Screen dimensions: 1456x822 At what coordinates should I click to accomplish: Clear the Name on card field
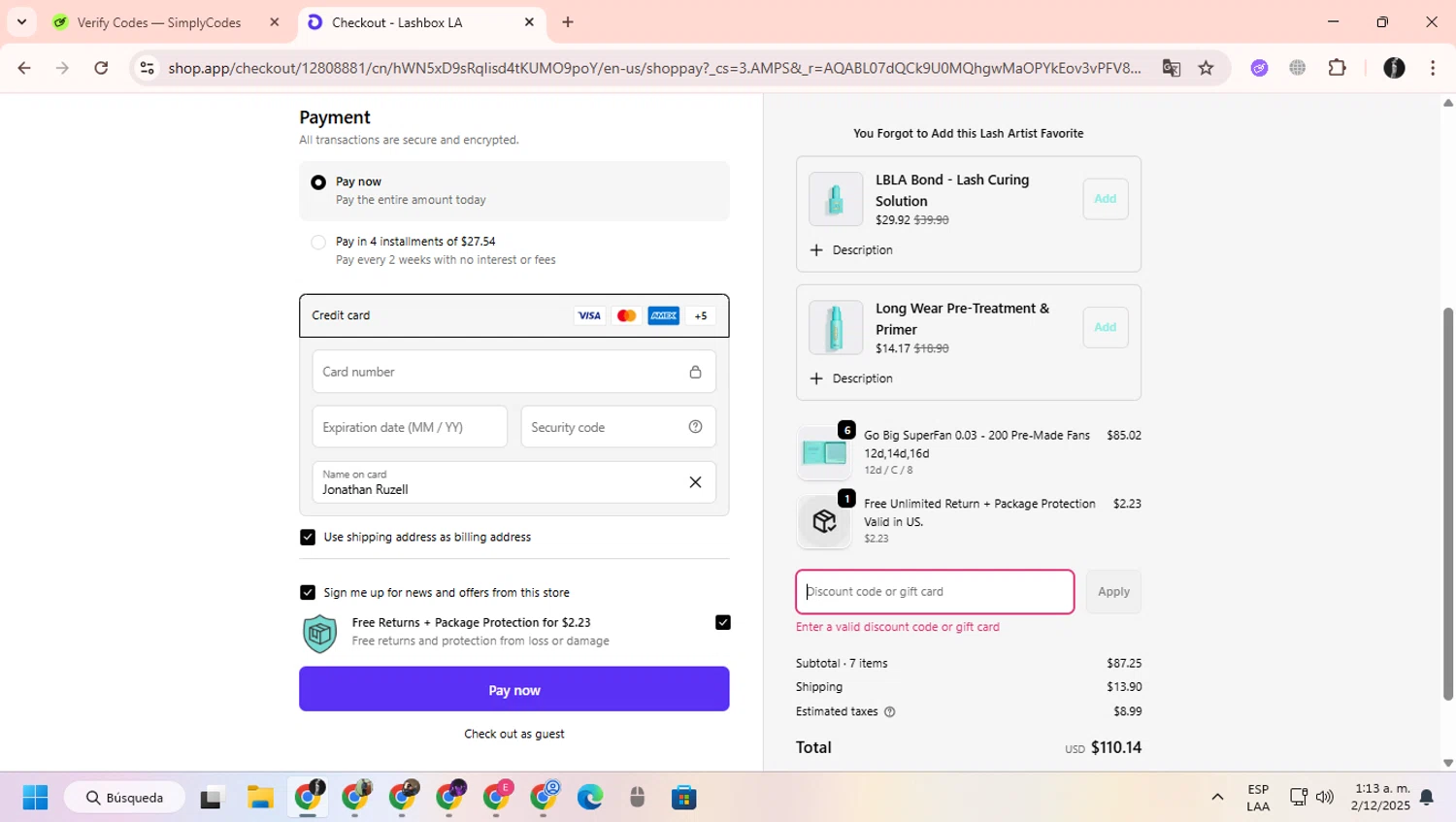click(695, 482)
